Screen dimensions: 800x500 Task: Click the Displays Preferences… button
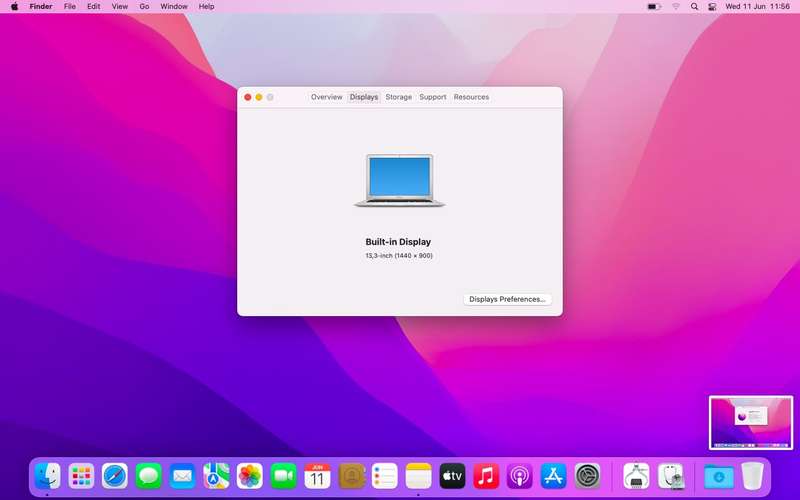coord(507,299)
